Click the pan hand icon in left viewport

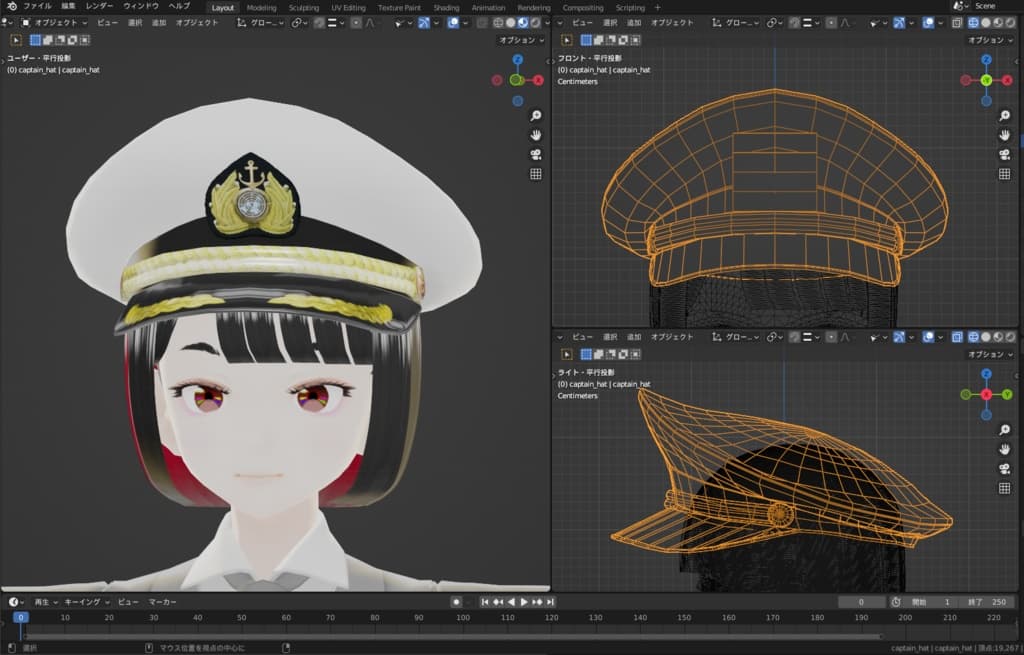click(535, 135)
